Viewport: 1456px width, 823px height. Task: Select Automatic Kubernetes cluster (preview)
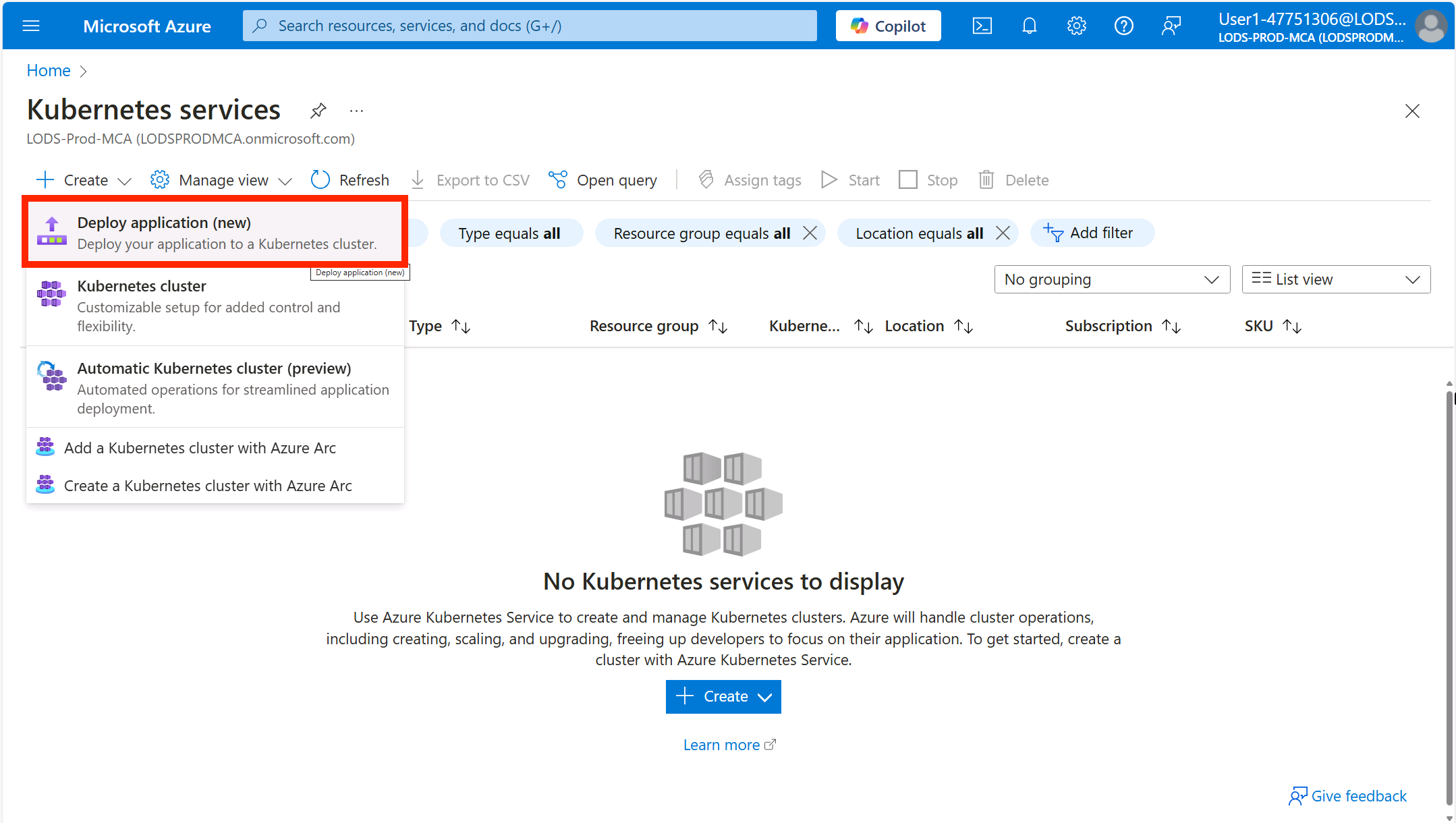215,388
